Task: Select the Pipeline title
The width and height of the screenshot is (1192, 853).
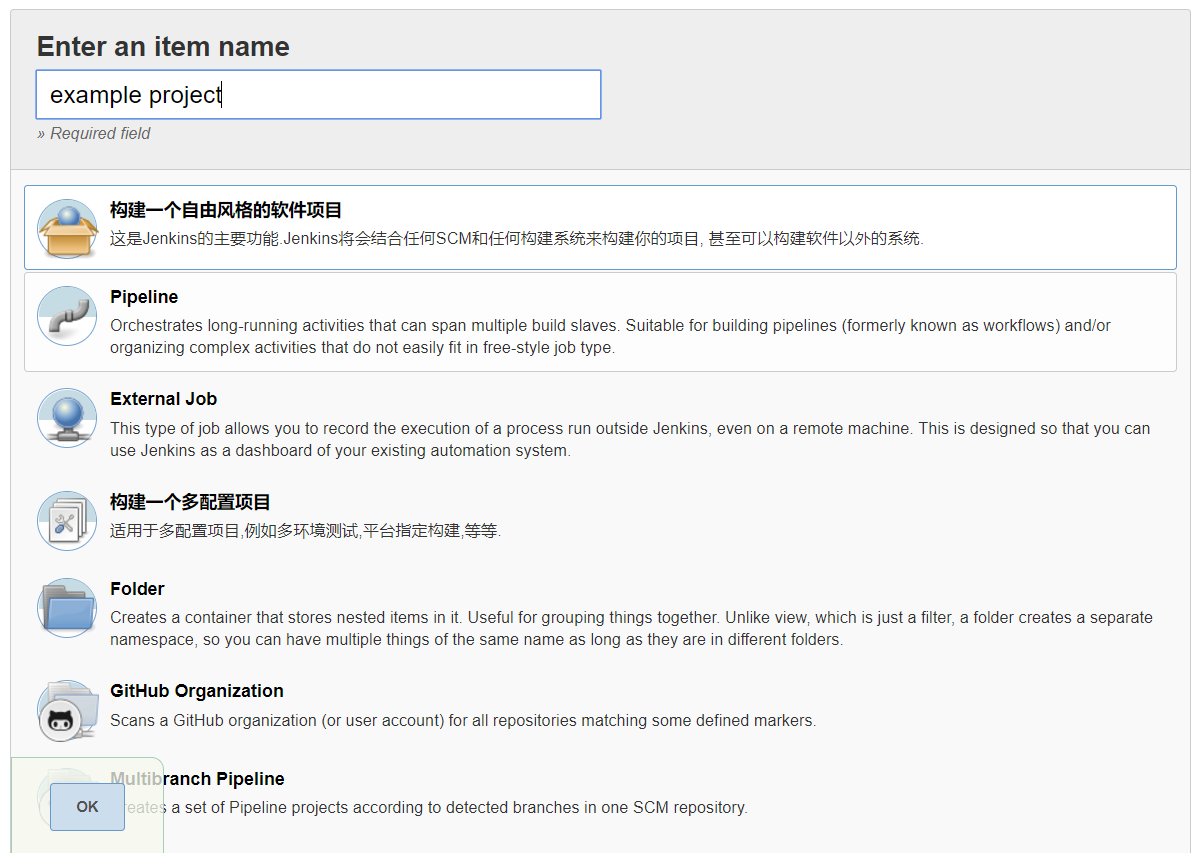Action: [144, 297]
